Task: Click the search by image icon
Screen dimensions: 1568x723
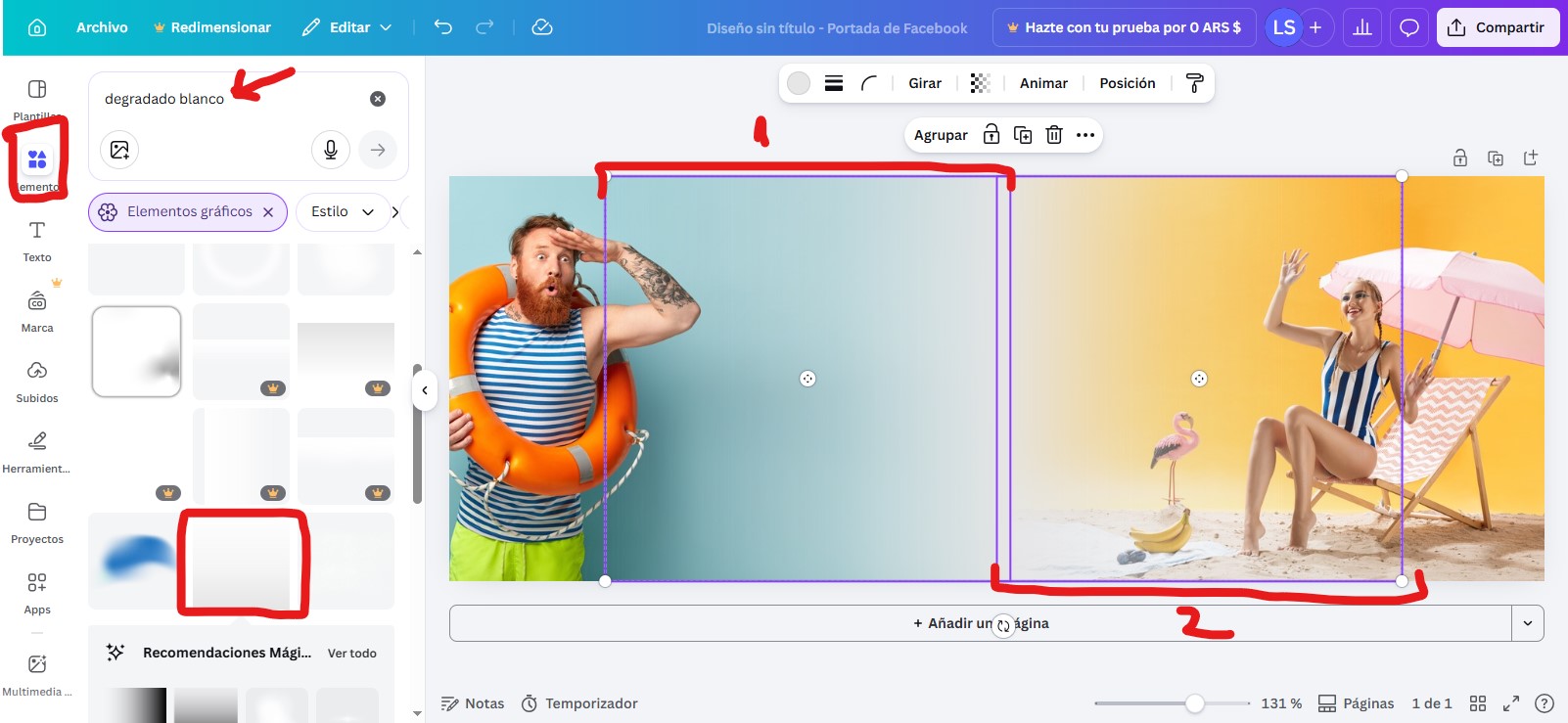Action: [x=119, y=150]
